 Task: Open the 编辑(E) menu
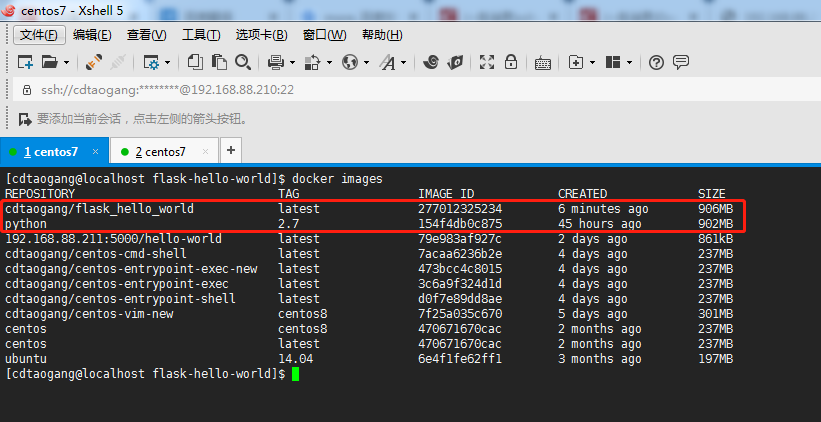[92, 35]
